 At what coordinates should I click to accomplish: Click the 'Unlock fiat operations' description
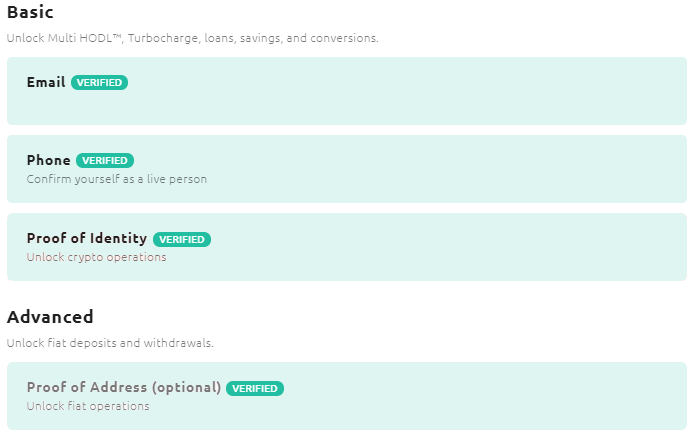(88, 406)
